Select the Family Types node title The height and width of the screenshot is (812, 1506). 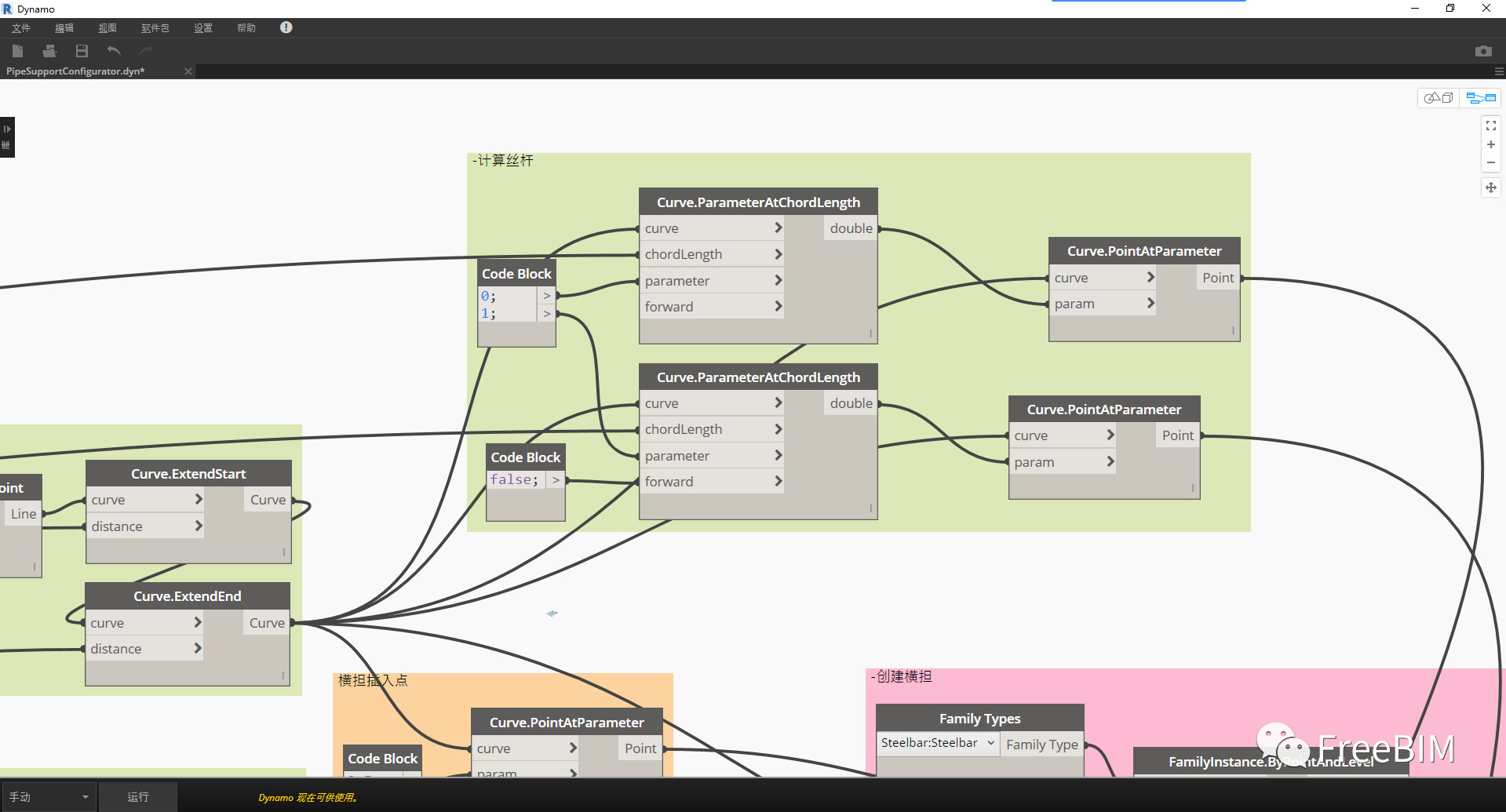pyautogui.click(x=980, y=719)
